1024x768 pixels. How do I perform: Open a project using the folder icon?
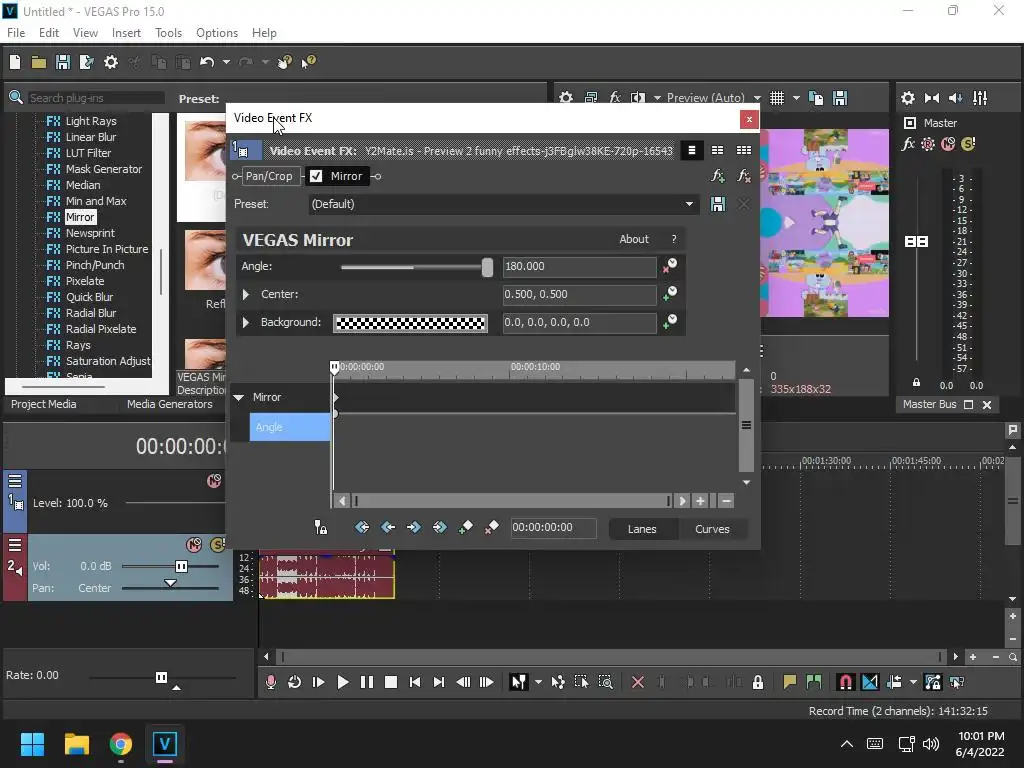click(x=39, y=62)
